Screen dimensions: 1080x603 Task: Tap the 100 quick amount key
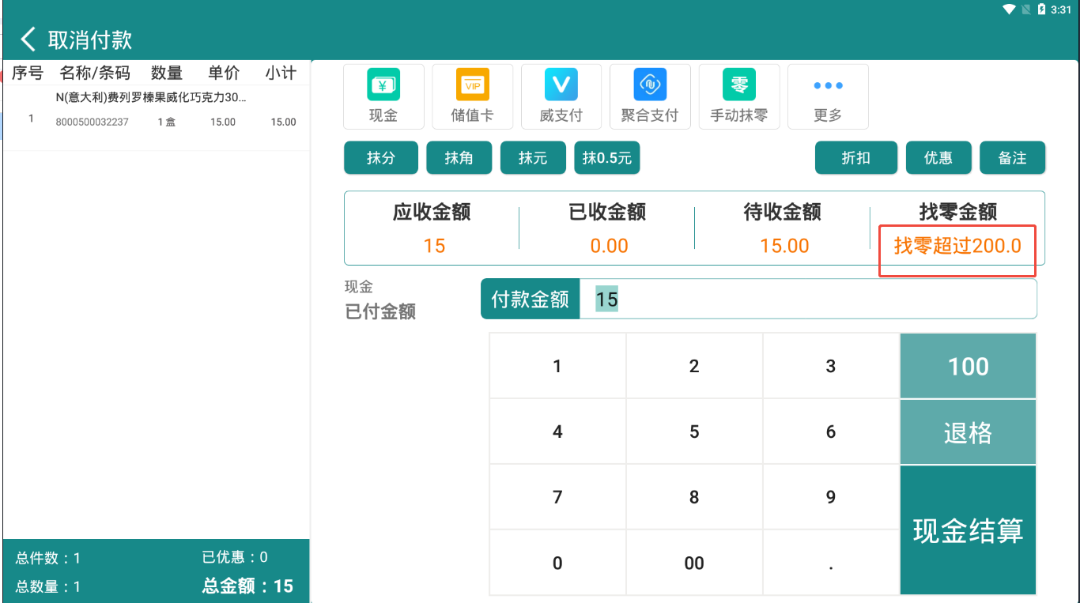coord(968,366)
